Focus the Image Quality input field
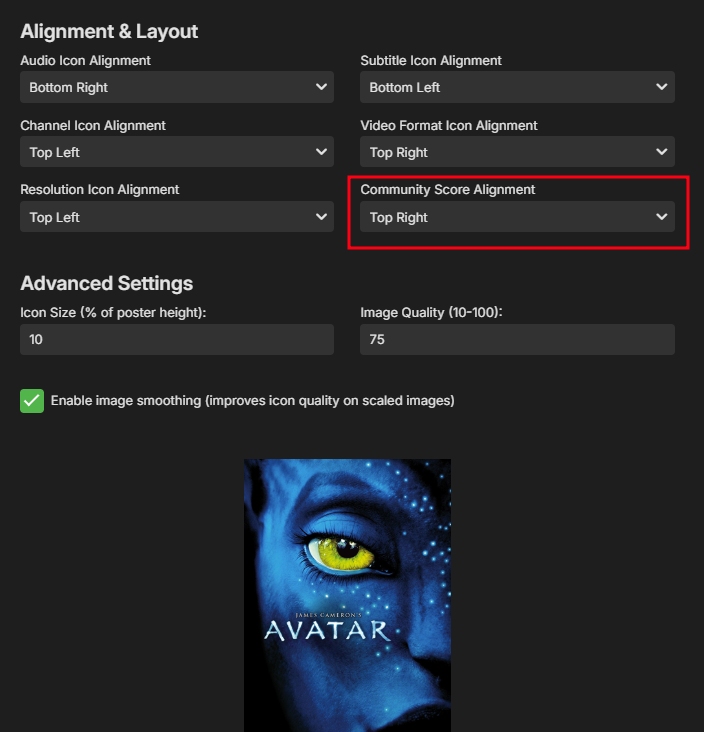The height and width of the screenshot is (732, 704). [517, 339]
